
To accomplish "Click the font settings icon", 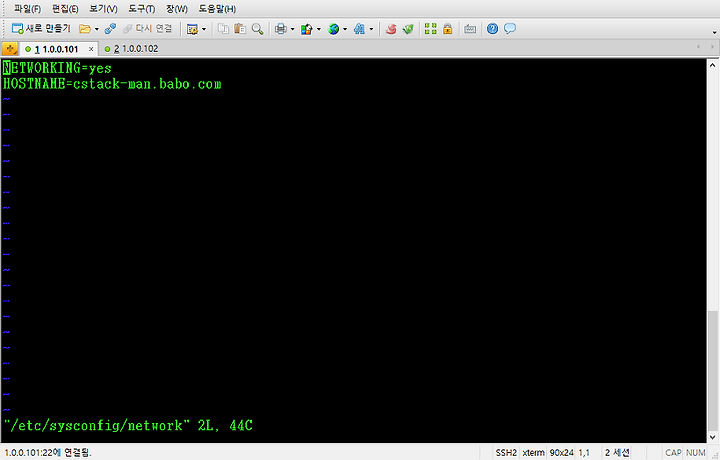I will click(x=359, y=29).
